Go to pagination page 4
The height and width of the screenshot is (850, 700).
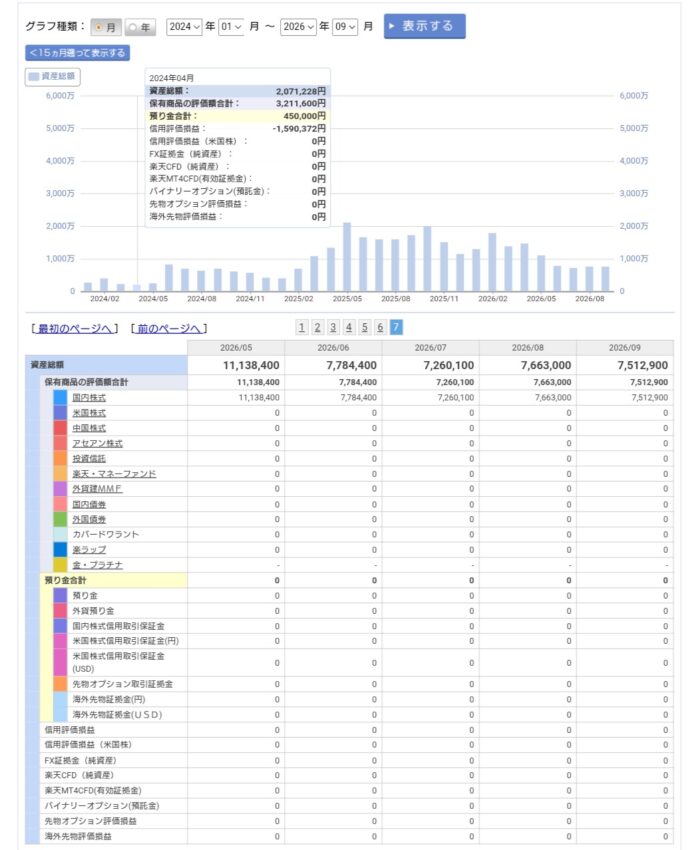point(349,327)
